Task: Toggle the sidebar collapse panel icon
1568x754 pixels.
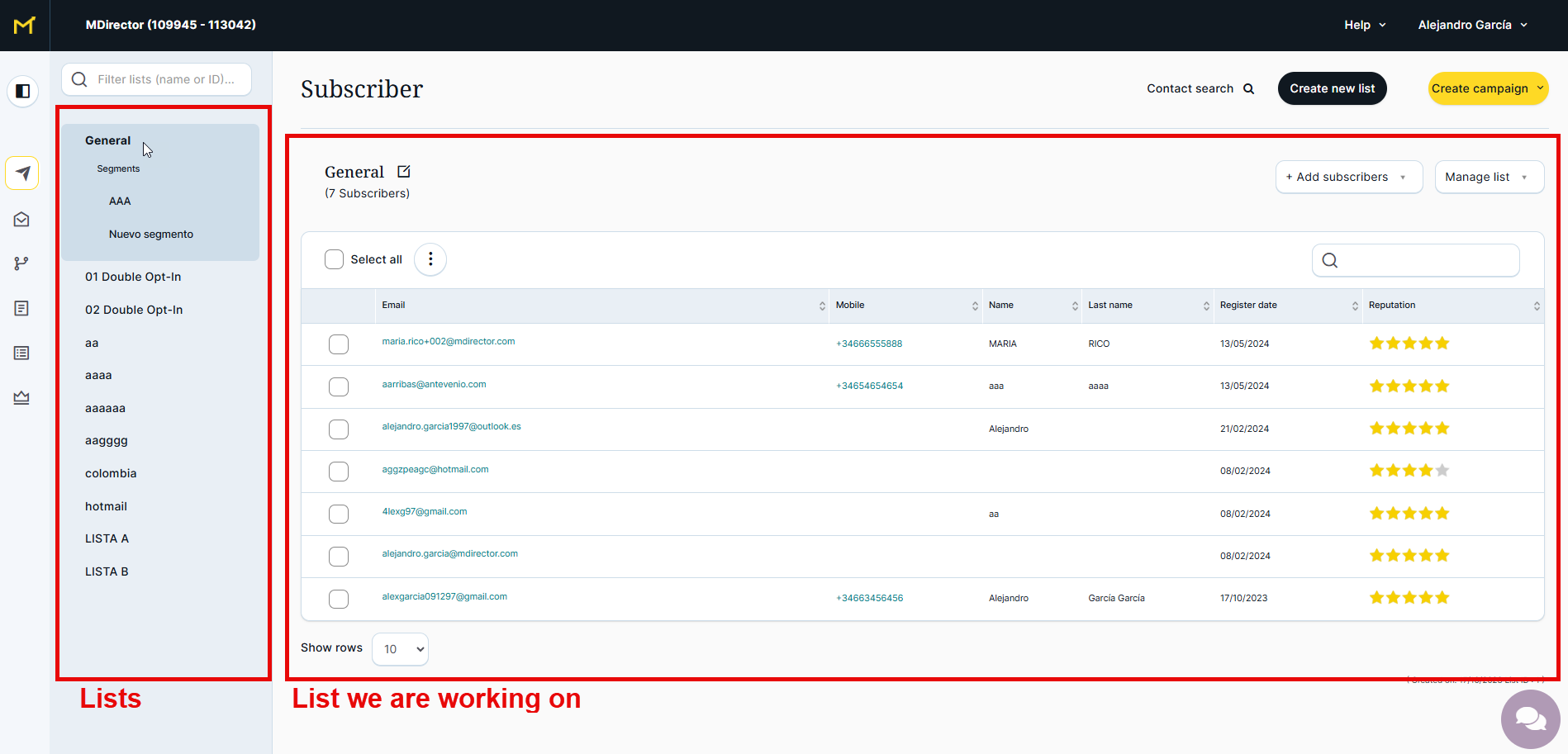Action: (23, 91)
